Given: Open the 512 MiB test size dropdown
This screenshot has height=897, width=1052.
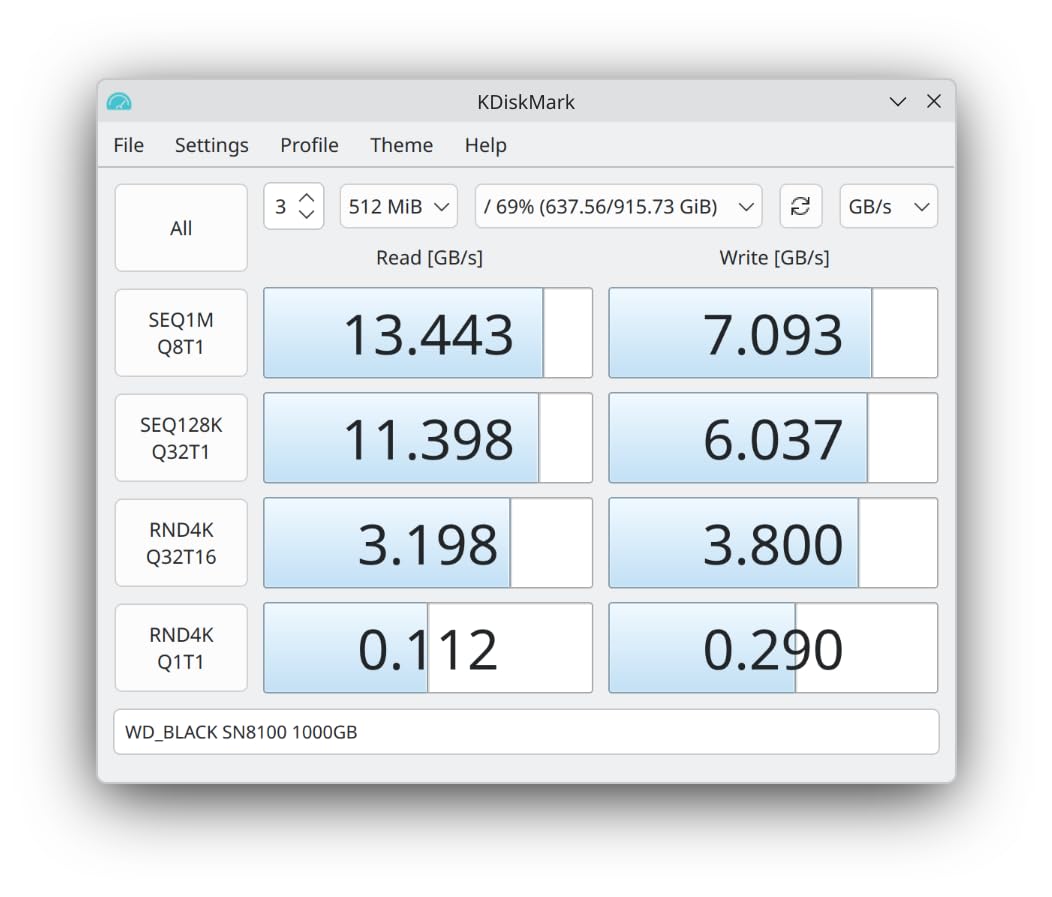Looking at the screenshot, I should 398,207.
